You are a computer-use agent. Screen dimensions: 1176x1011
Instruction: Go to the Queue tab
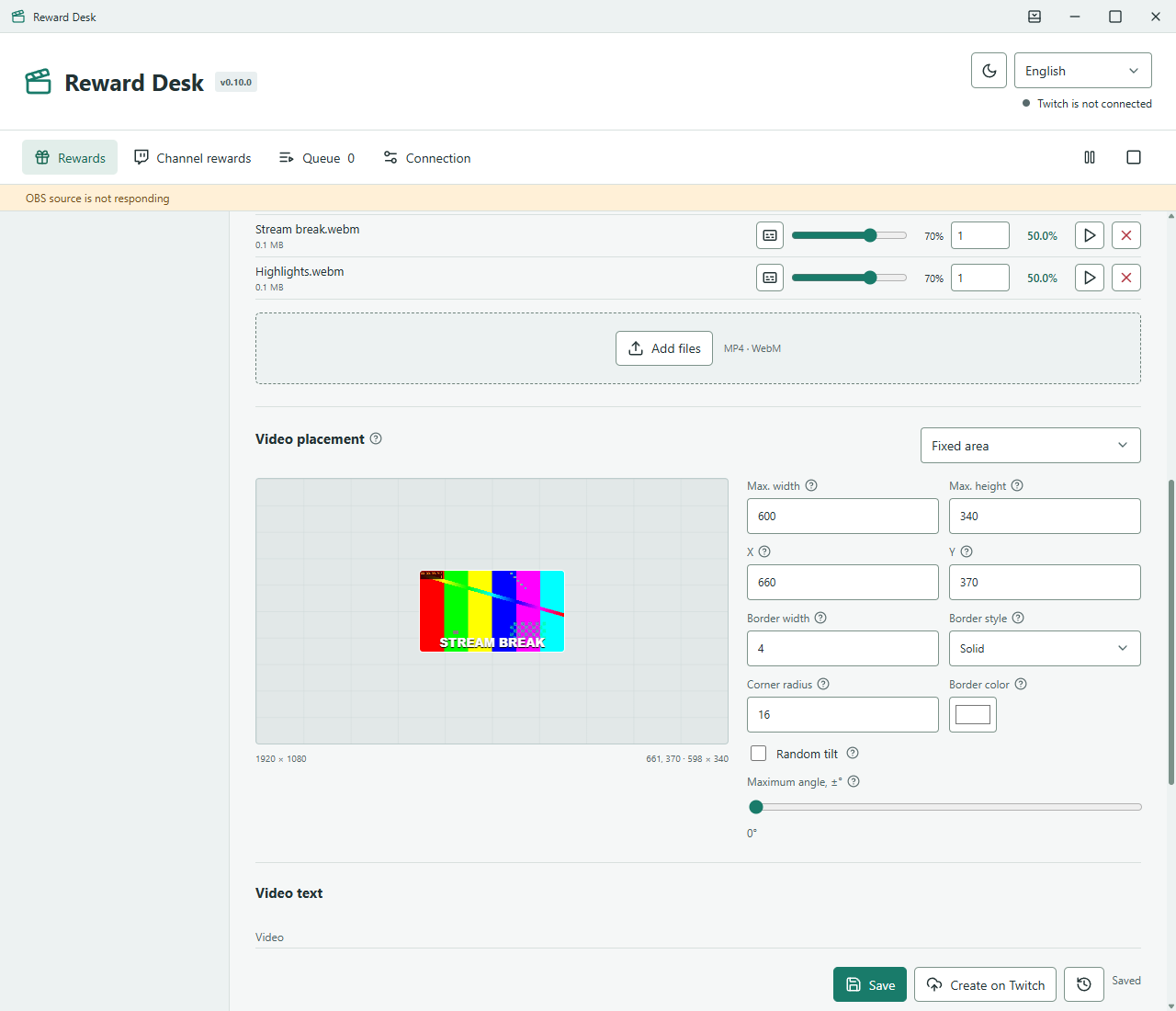click(316, 157)
